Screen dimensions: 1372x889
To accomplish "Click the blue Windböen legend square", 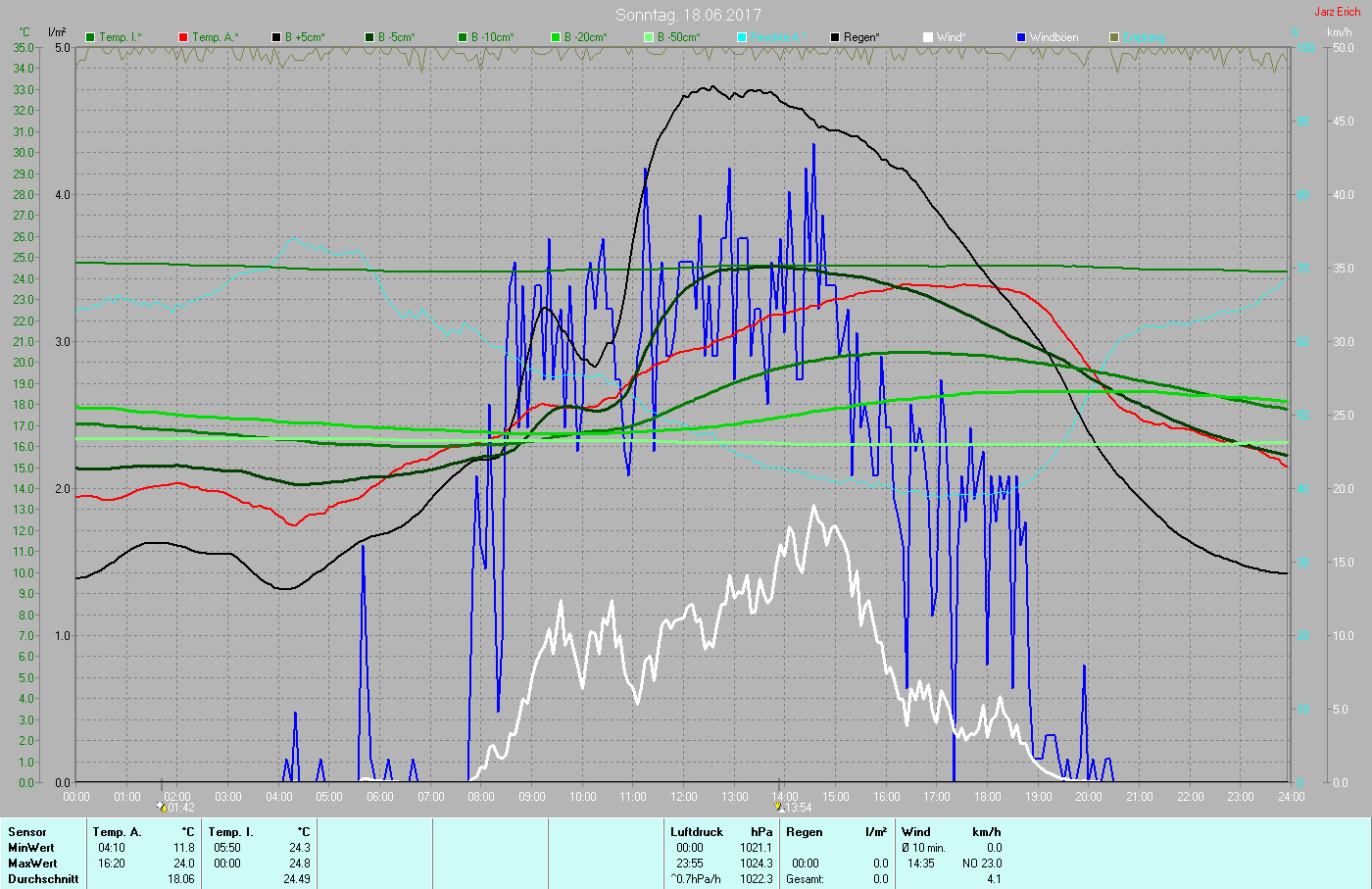I will [x=1021, y=37].
